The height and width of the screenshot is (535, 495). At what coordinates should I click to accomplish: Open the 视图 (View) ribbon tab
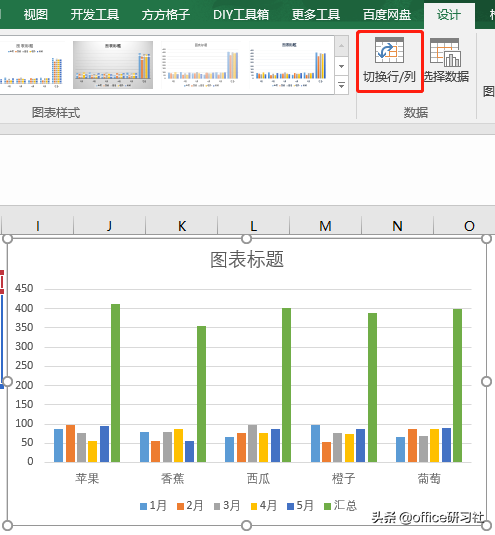[36, 15]
